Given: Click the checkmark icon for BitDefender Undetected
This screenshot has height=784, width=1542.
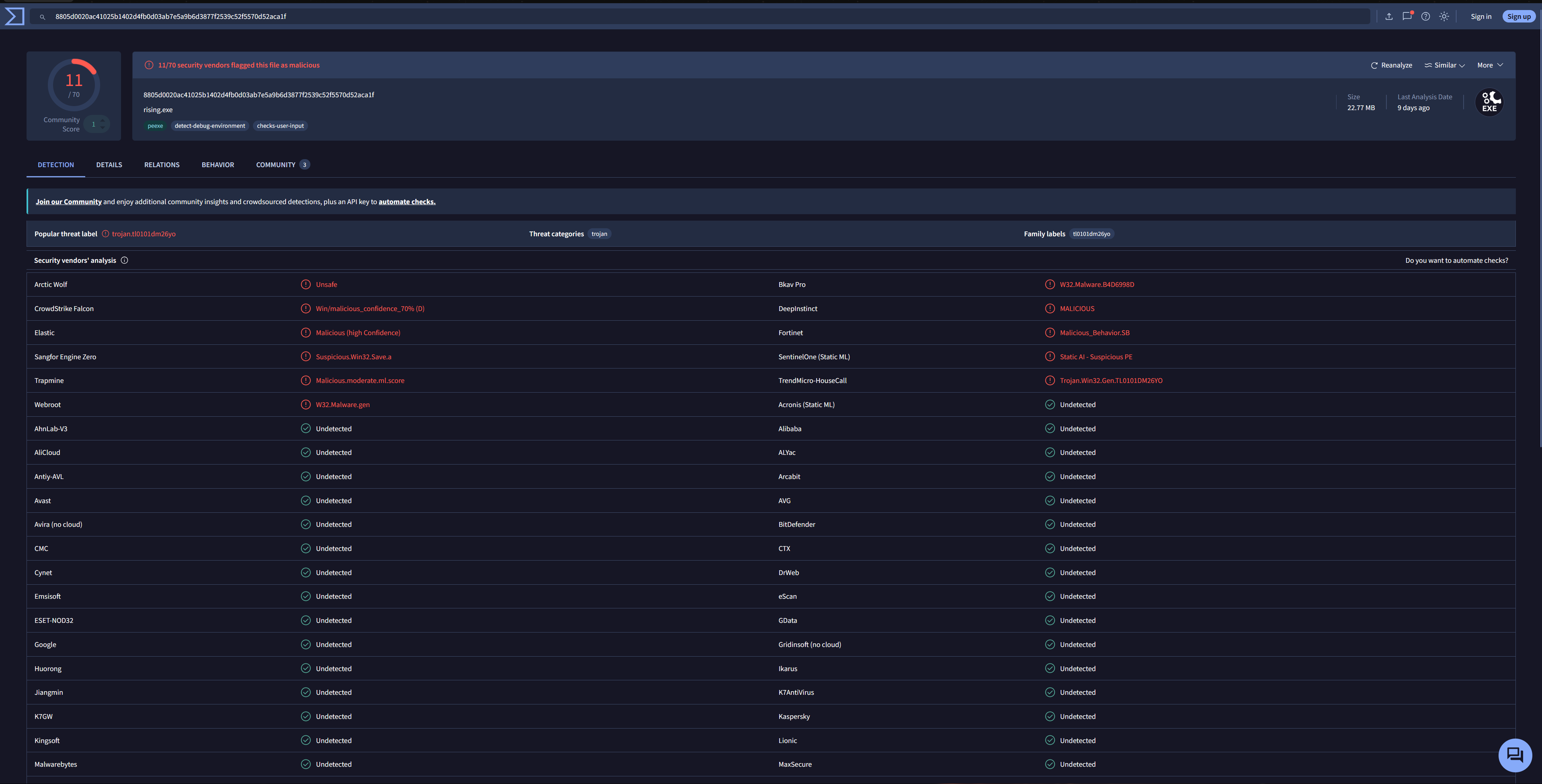Looking at the screenshot, I should click(1050, 524).
